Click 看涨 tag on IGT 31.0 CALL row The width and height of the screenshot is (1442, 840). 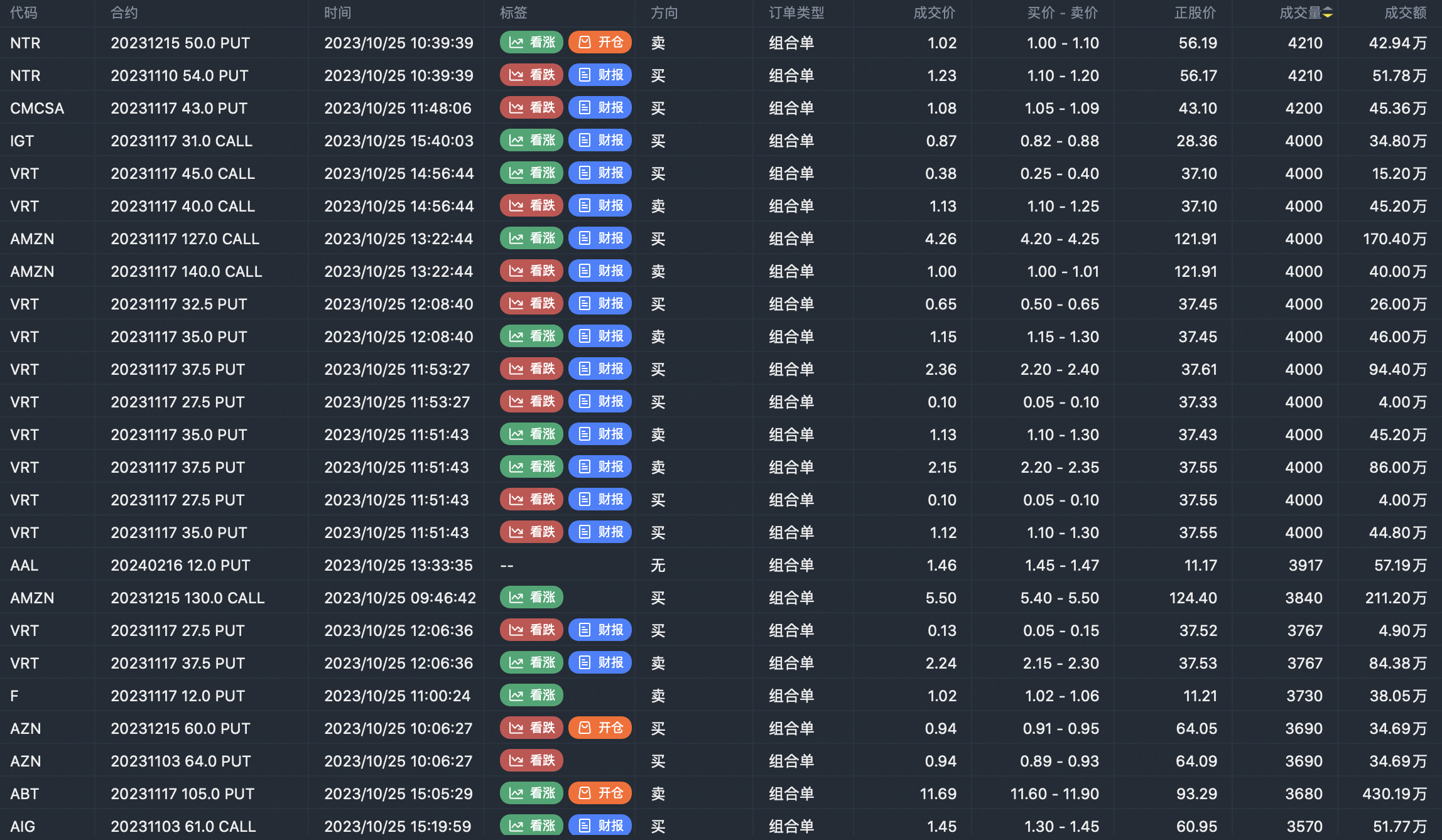[x=532, y=141]
